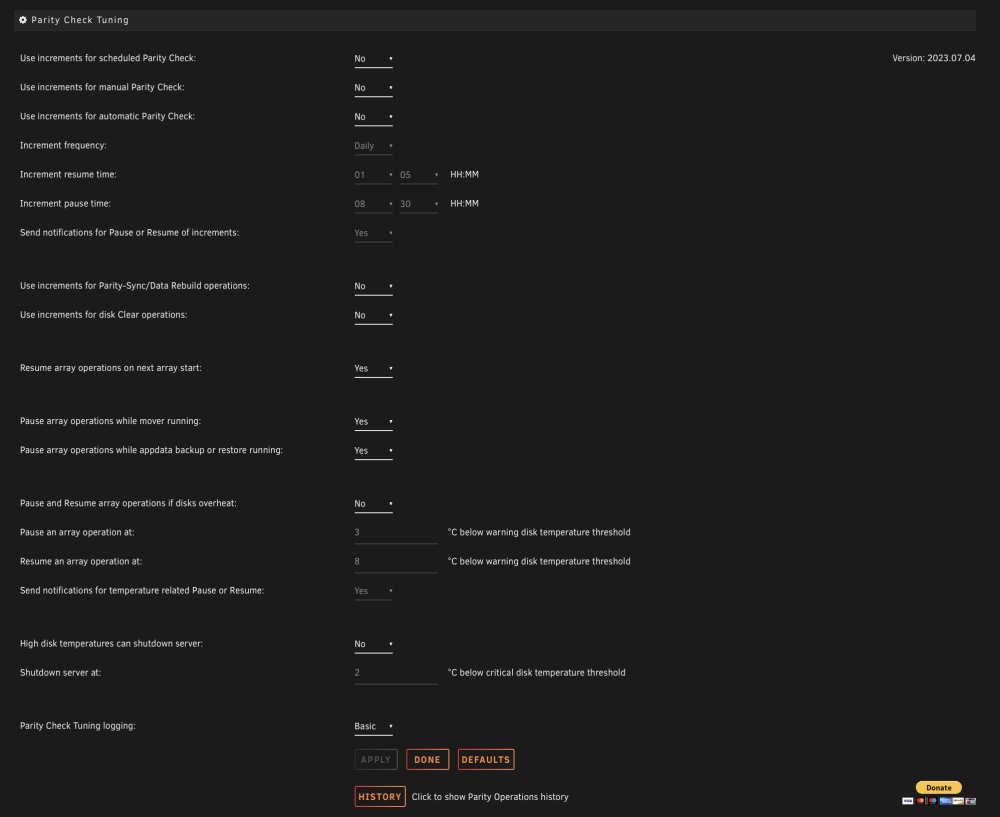The image size is (1000, 817).
Task: Click HH:MM text beside Increment pause time
Action: tap(464, 203)
